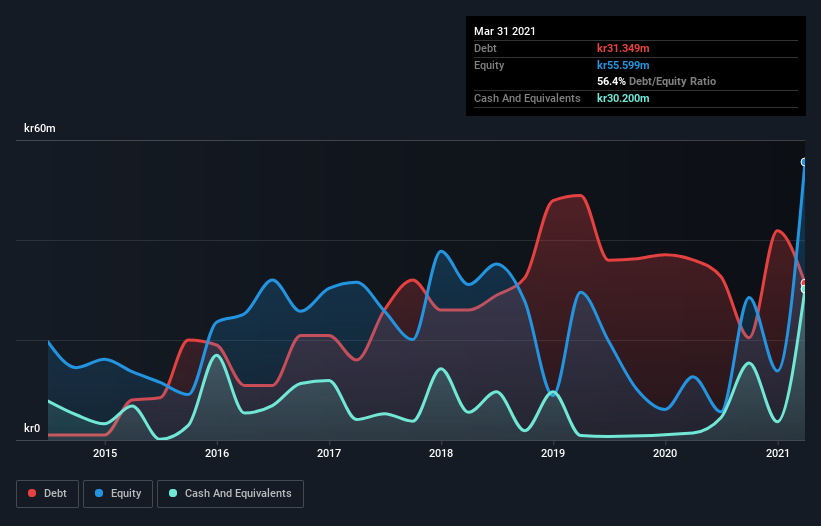Click the kr60m y-axis label
821x526 pixels.
click(x=40, y=128)
